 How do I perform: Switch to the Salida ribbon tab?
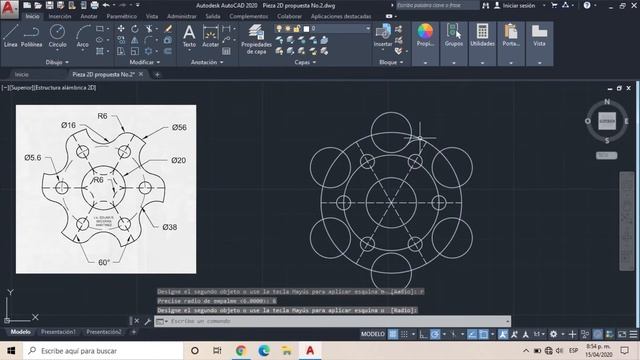[213, 16]
